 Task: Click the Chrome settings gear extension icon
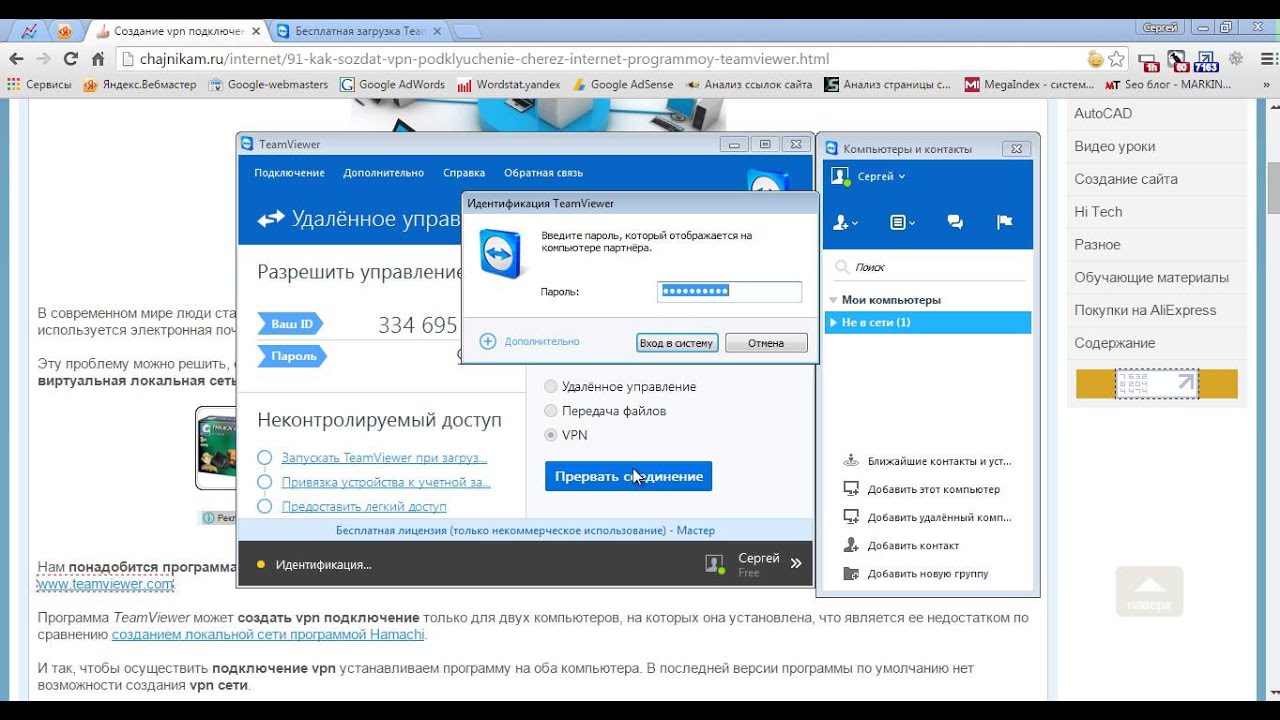coord(1236,59)
